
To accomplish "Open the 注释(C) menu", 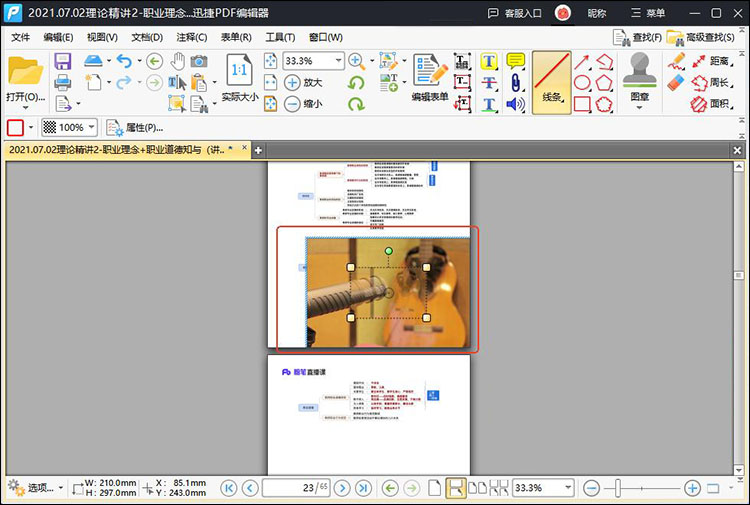I will click(x=191, y=37).
